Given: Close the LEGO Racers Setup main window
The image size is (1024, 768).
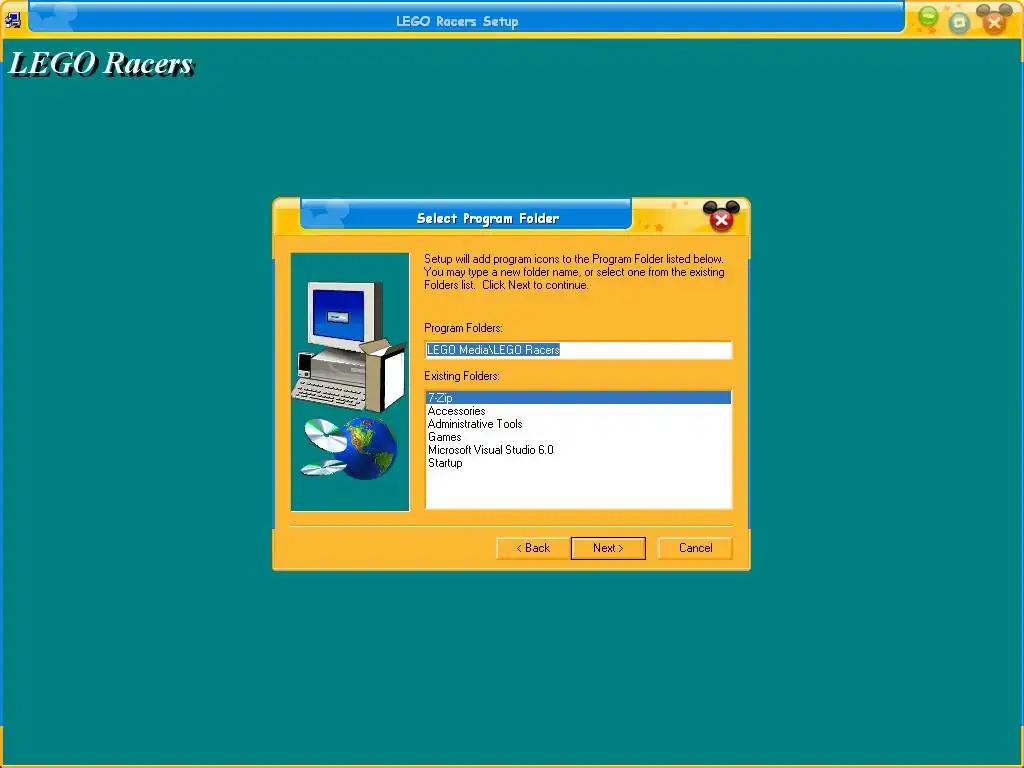Looking at the screenshot, I should point(994,24).
